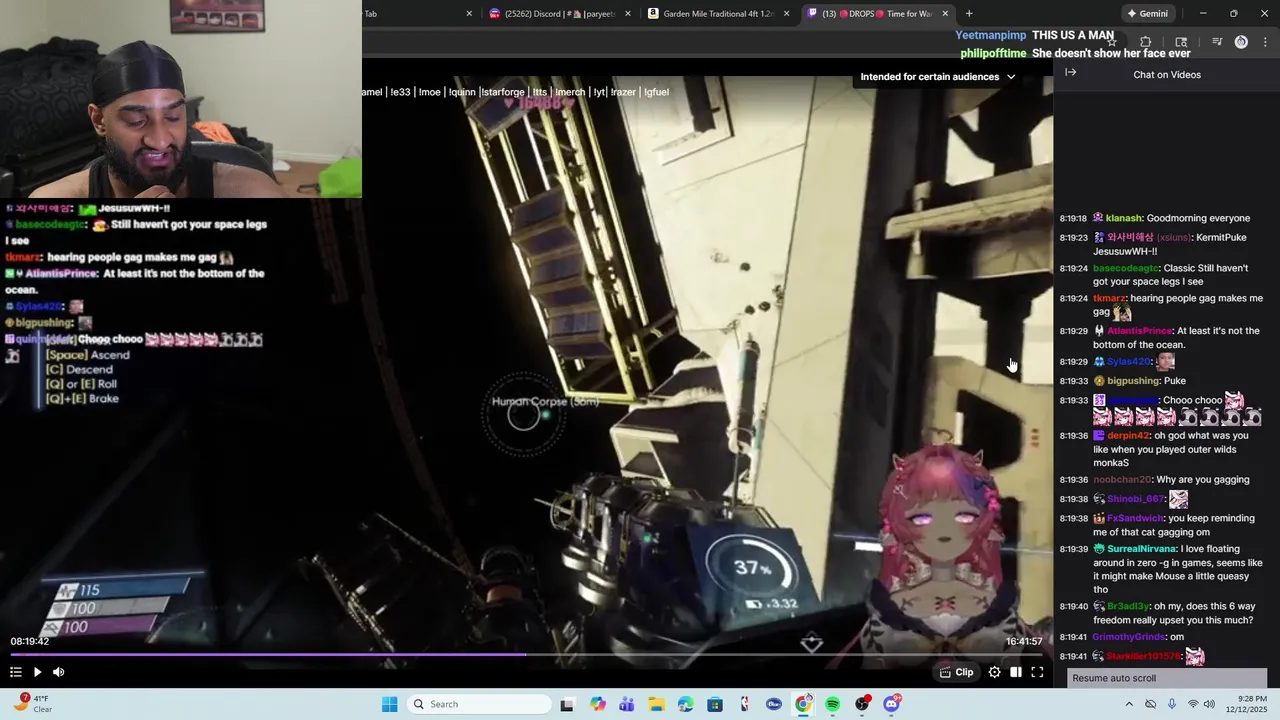The width and height of the screenshot is (1280, 720).
Task: Mute the video player volume
Action: pyautogui.click(x=59, y=672)
